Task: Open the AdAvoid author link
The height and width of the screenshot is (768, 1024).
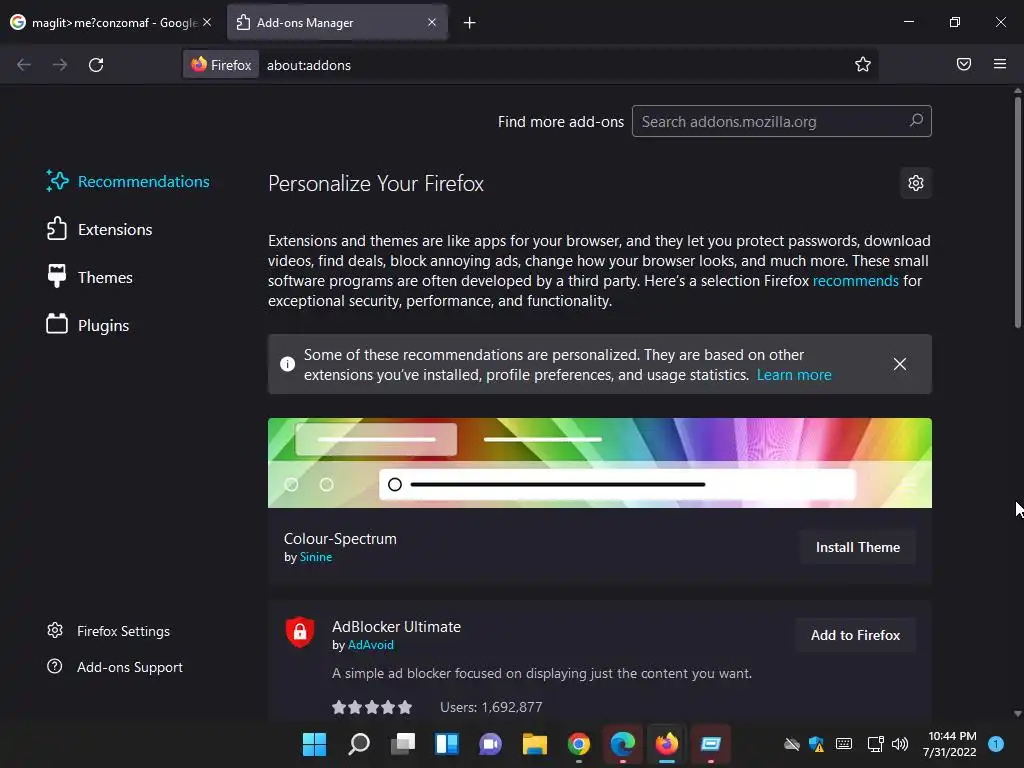Action: [370, 645]
